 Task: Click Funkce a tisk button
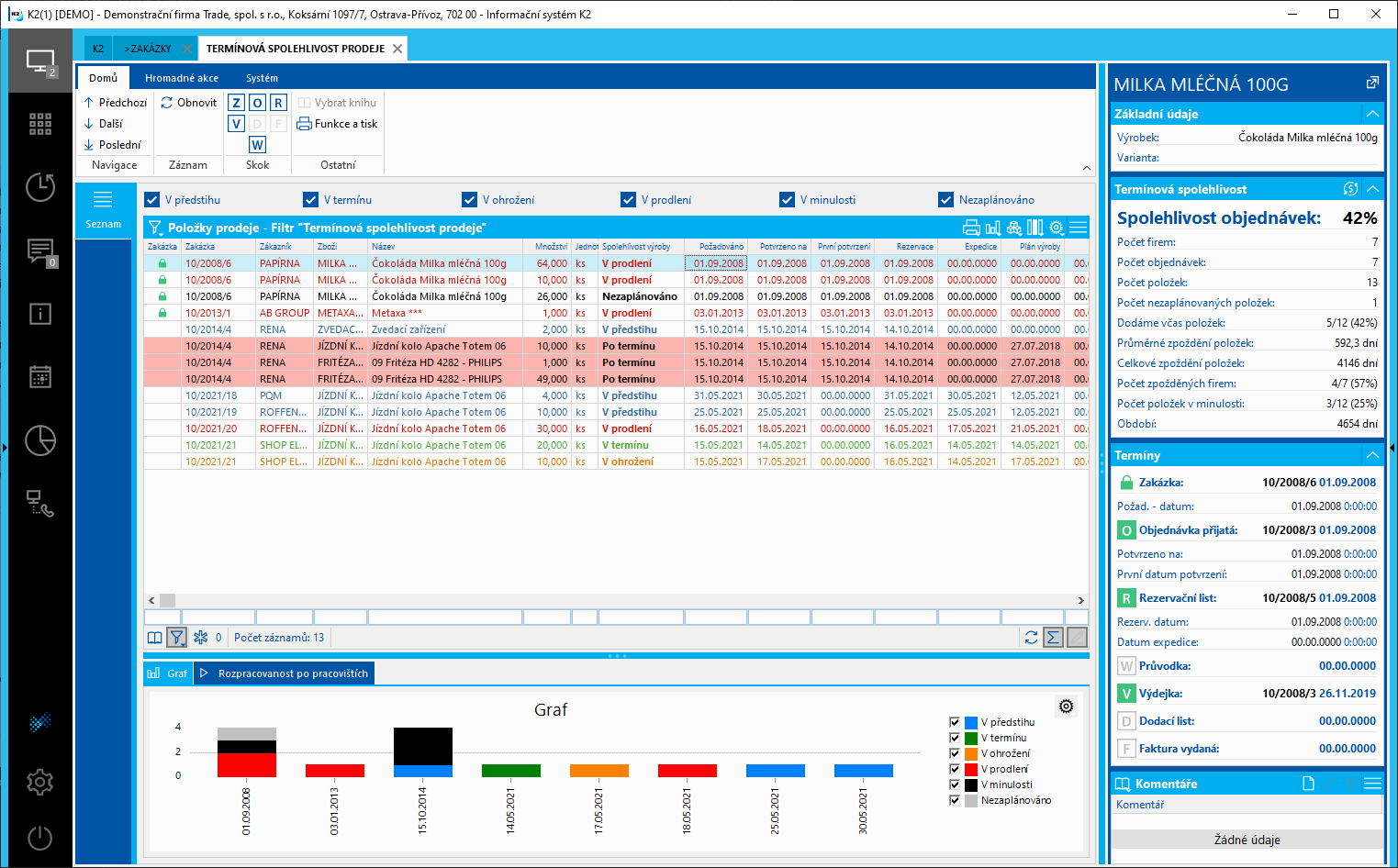[x=338, y=124]
